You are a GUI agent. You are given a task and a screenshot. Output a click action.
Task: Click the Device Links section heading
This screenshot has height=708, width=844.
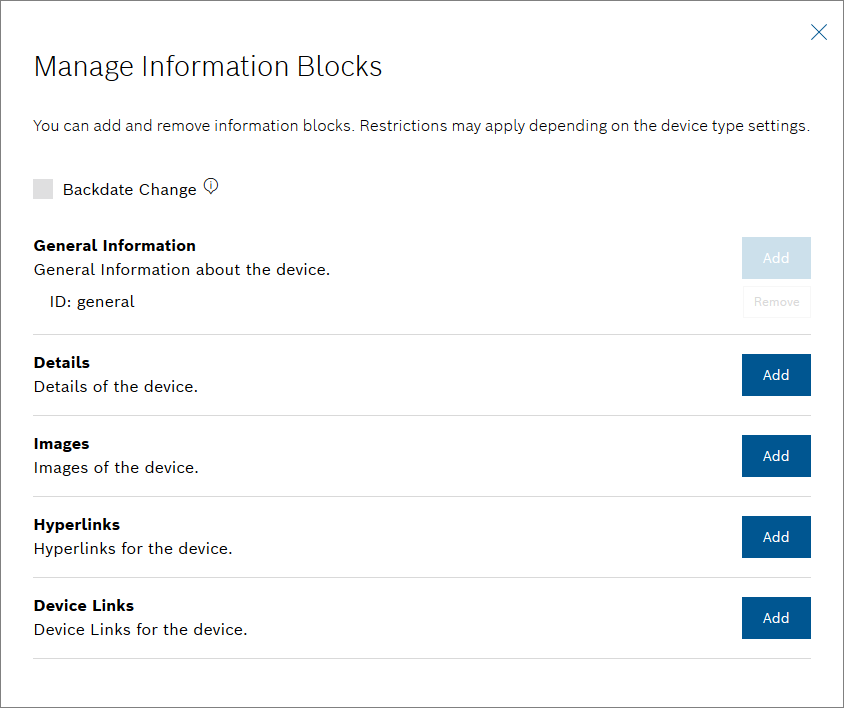tap(84, 606)
